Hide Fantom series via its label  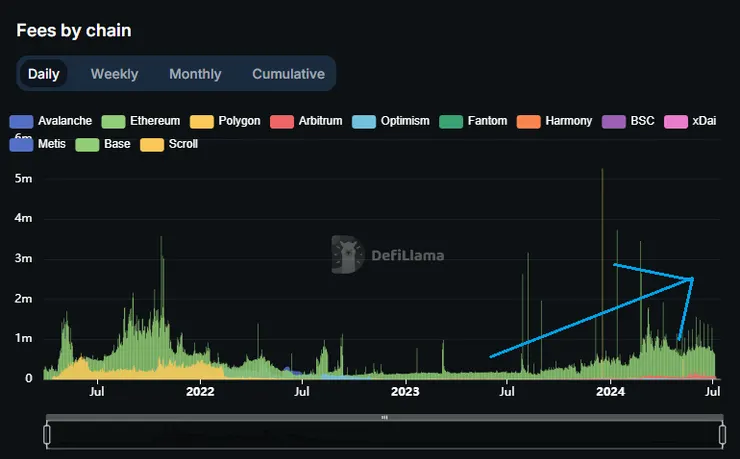[488, 121]
